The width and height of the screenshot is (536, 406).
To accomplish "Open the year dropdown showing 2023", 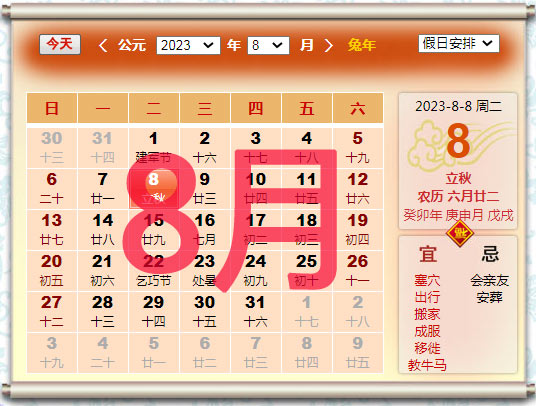I will coord(188,45).
